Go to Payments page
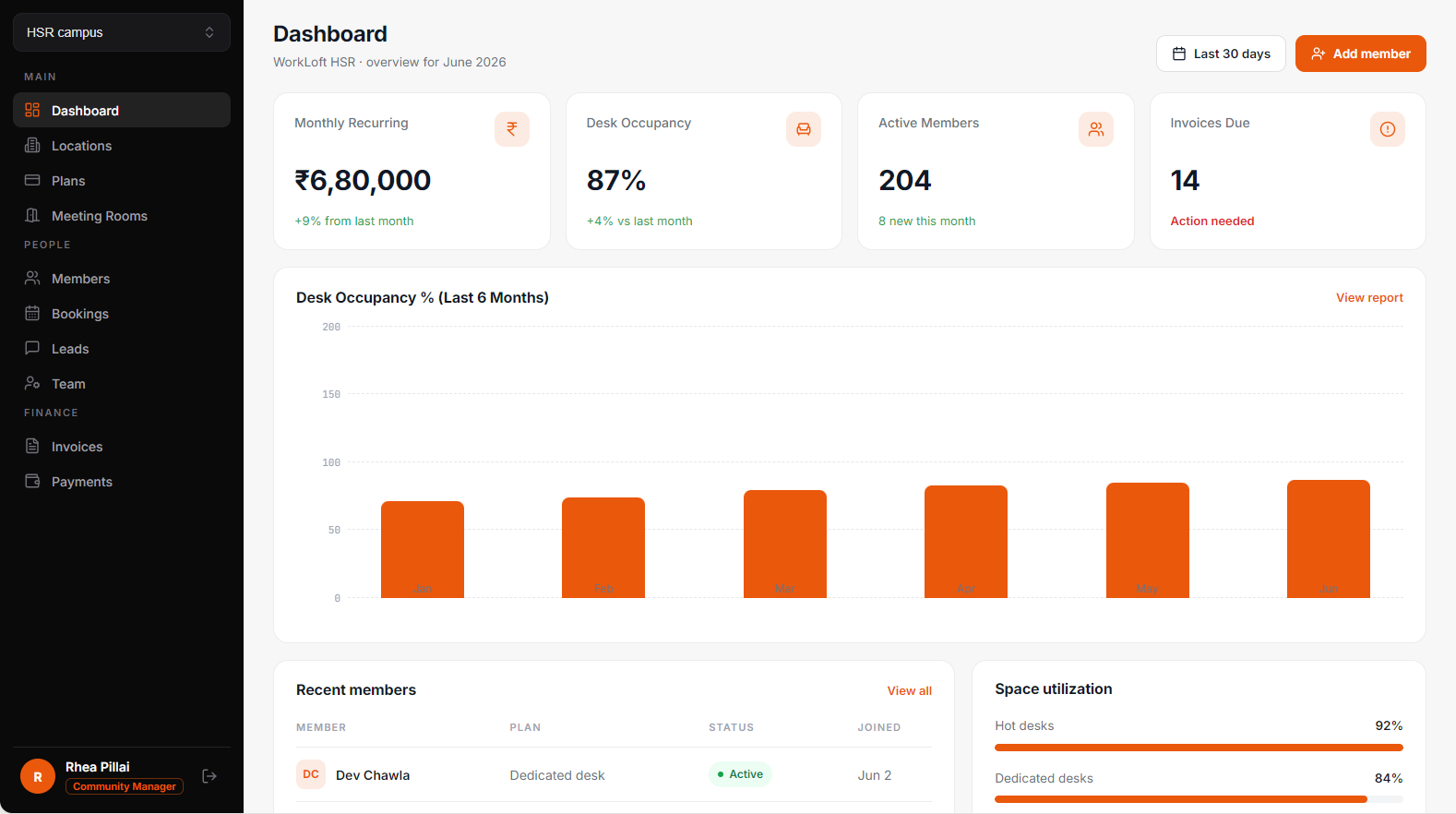 coord(122,481)
